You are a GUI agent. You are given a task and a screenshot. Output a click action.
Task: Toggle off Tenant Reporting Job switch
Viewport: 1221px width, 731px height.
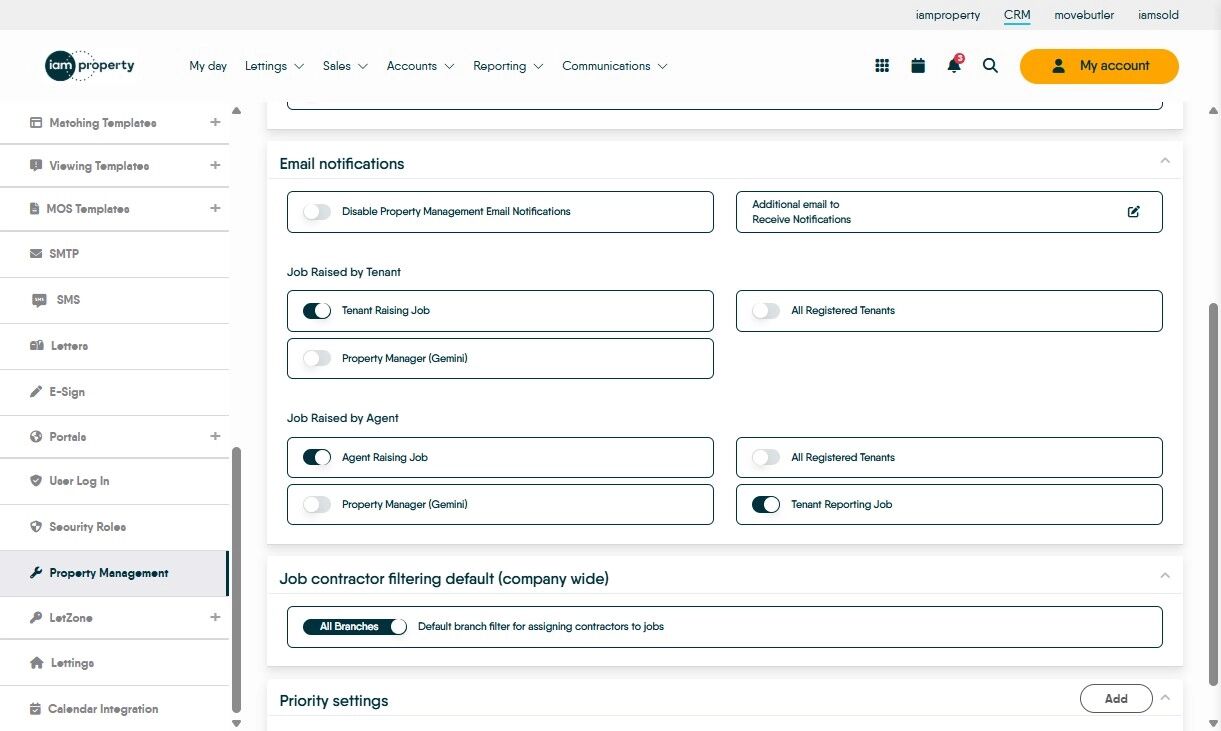coord(766,505)
